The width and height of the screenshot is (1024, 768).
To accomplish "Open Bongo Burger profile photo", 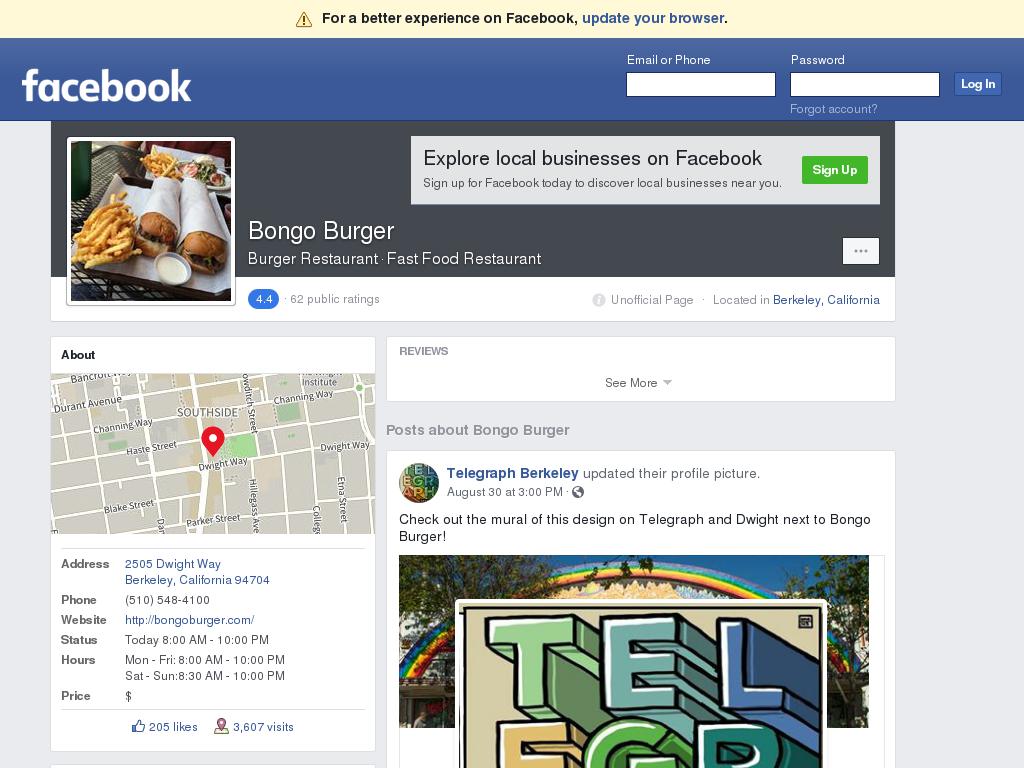I will 151,221.
